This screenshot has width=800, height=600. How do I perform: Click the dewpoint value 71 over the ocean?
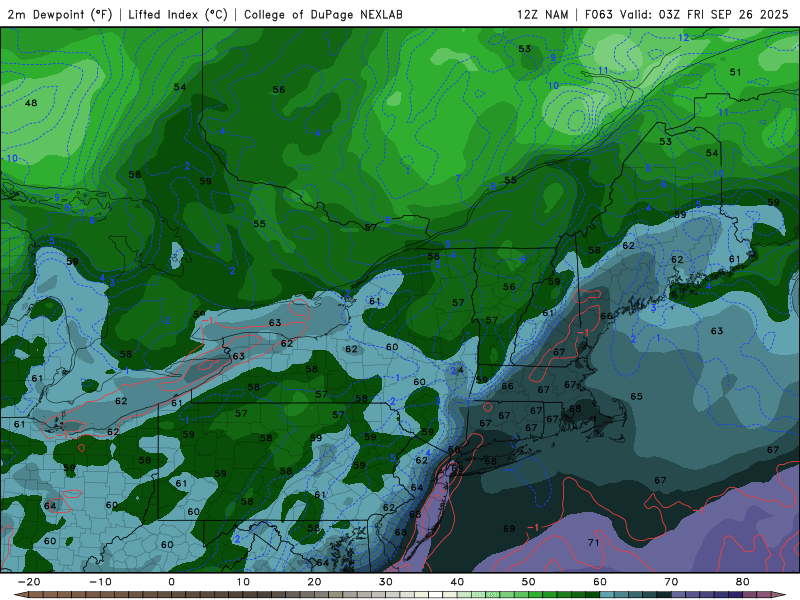coord(593,542)
